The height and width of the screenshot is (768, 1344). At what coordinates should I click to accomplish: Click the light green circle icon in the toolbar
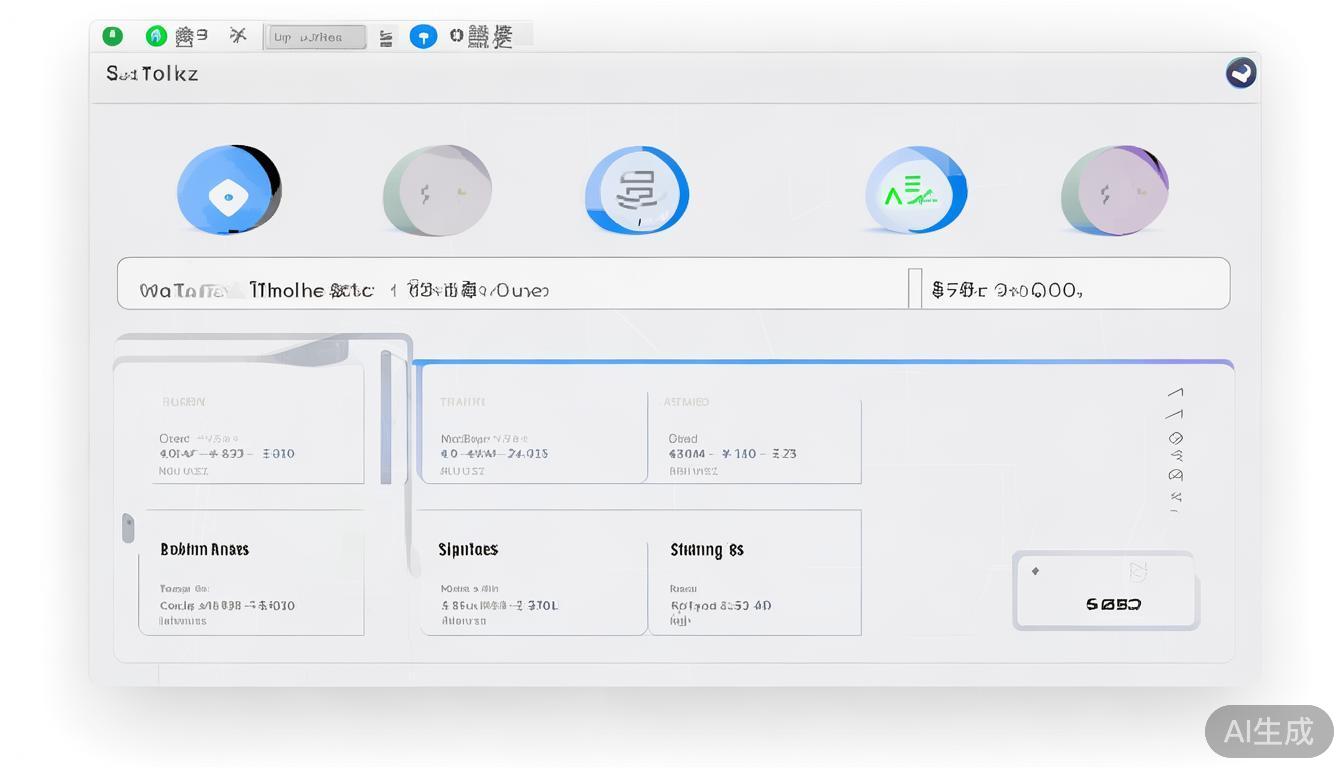[x=156, y=36]
